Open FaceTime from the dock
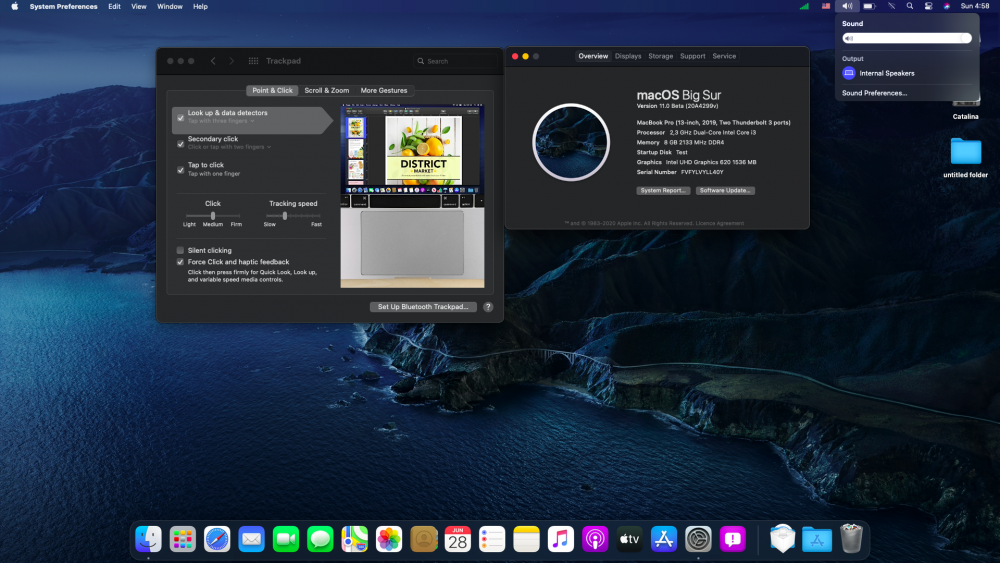This screenshot has height=563, width=1000. pos(286,539)
